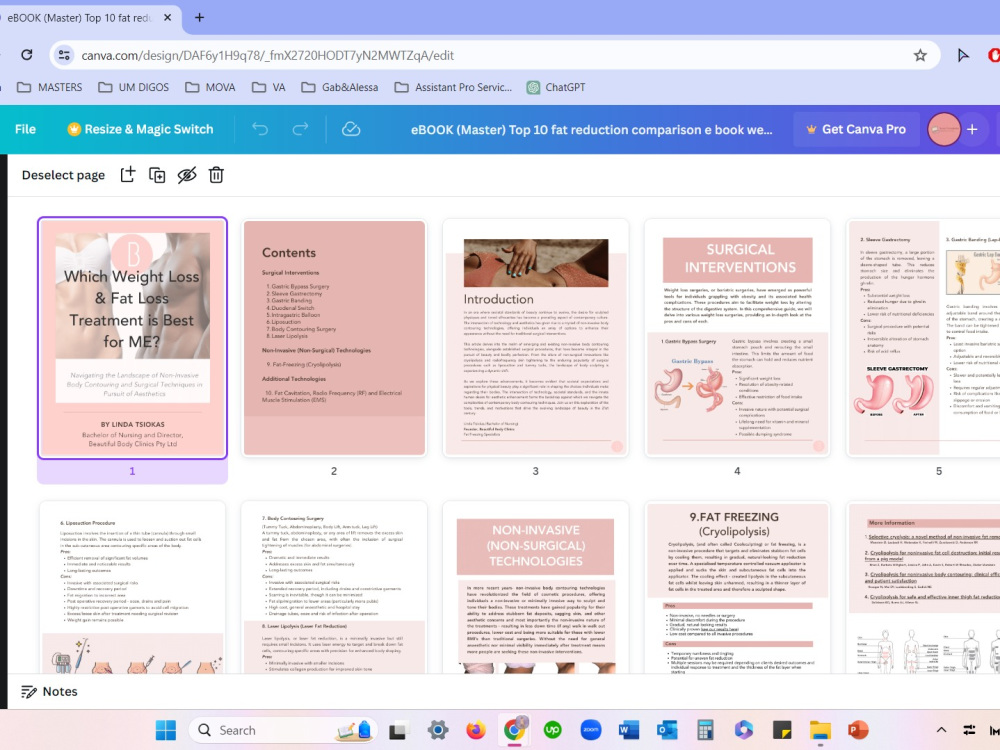Open Task View in the taskbar

point(399,730)
